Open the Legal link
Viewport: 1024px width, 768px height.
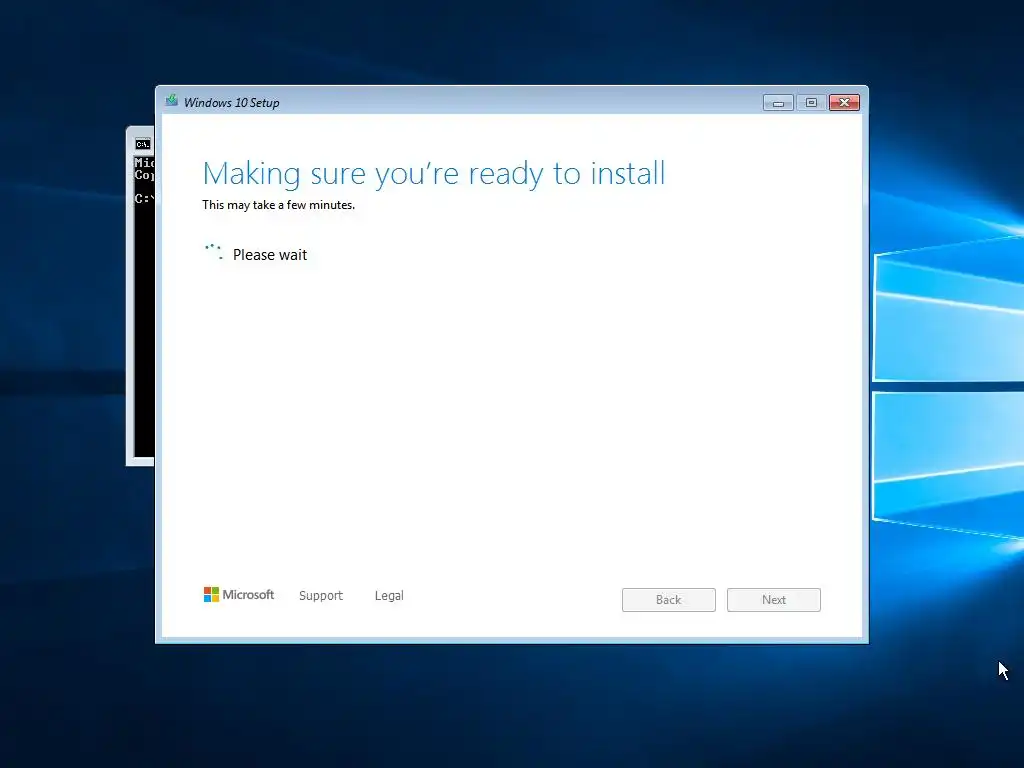(389, 596)
